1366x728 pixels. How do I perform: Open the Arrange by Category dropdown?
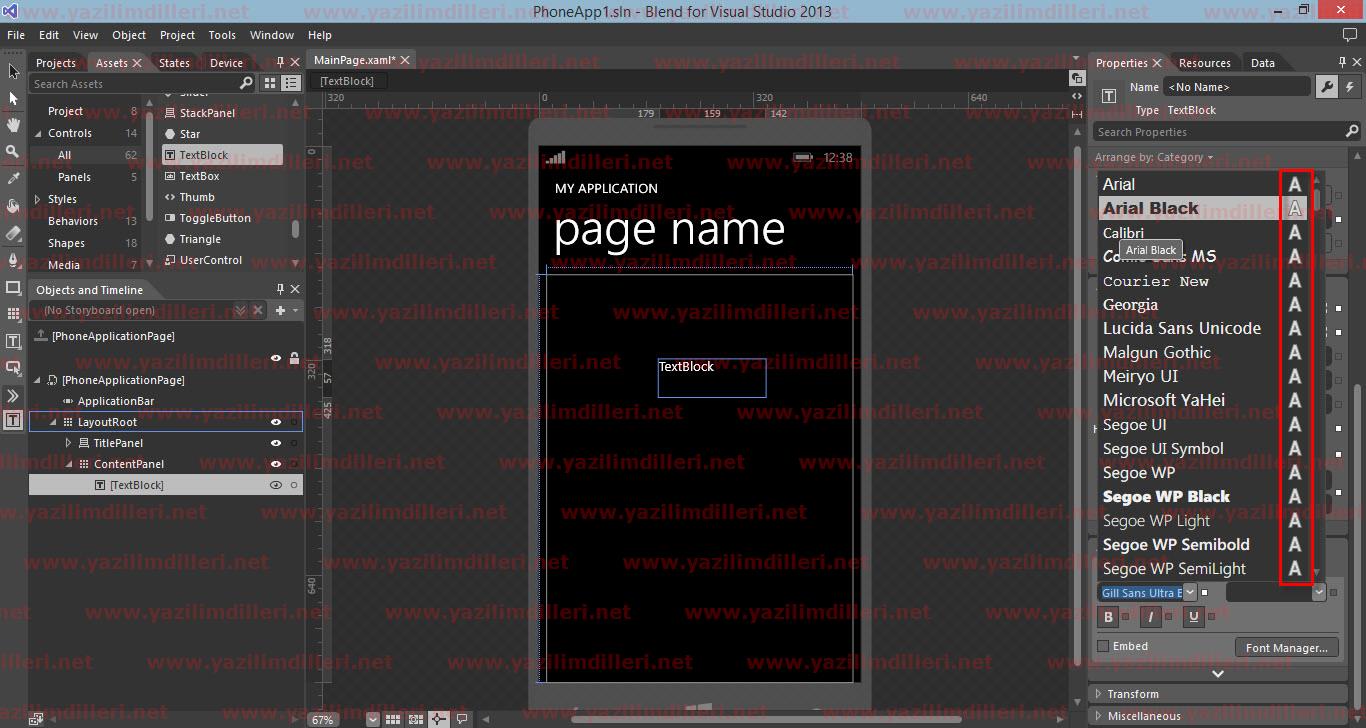pos(1154,157)
